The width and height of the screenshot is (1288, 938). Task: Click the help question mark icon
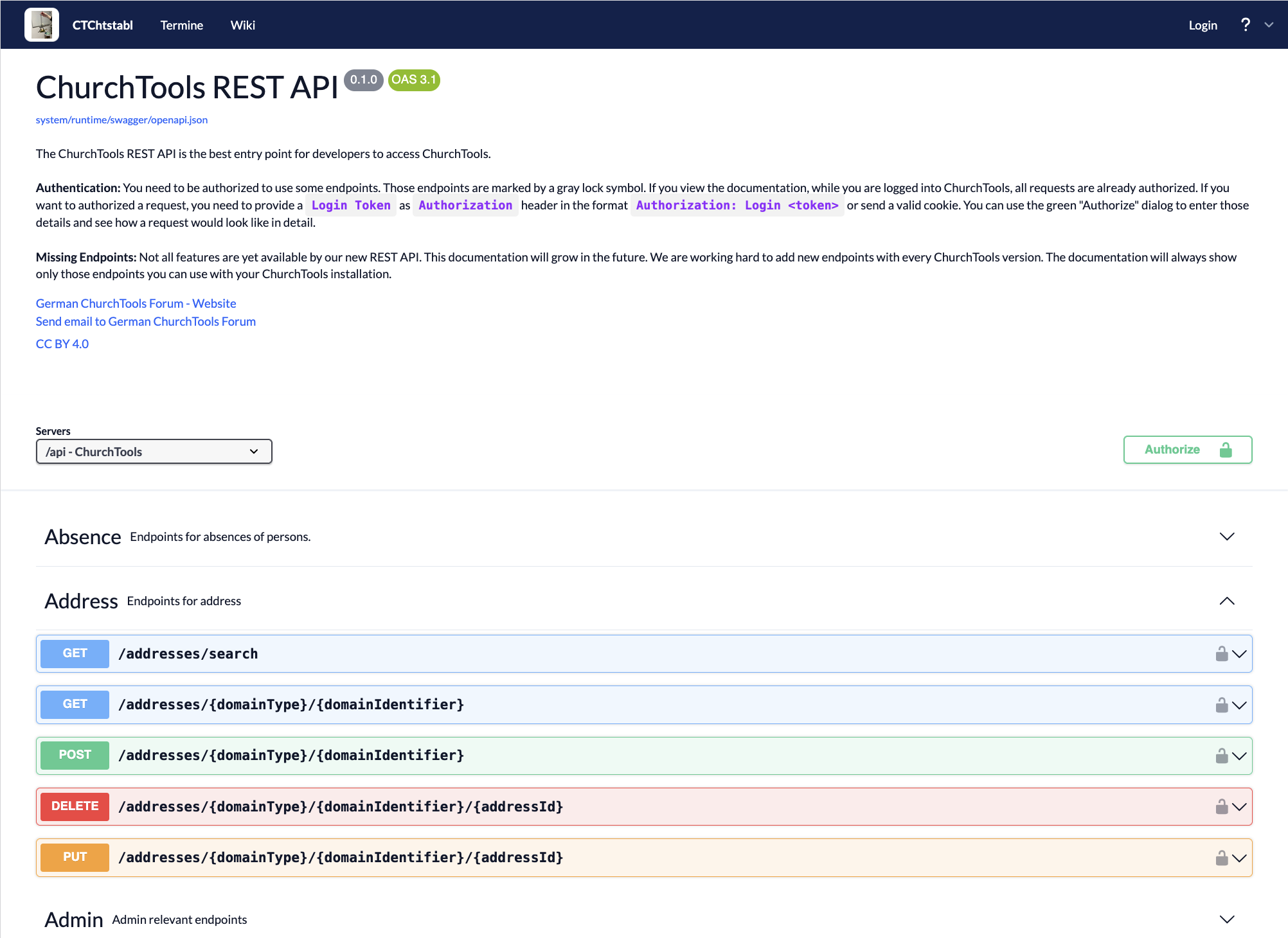pyautogui.click(x=1246, y=25)
